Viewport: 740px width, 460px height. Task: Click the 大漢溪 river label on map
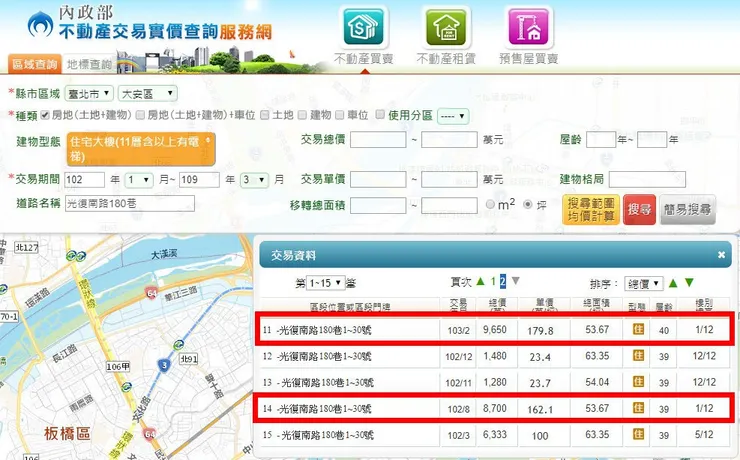[x=164, y=254]
